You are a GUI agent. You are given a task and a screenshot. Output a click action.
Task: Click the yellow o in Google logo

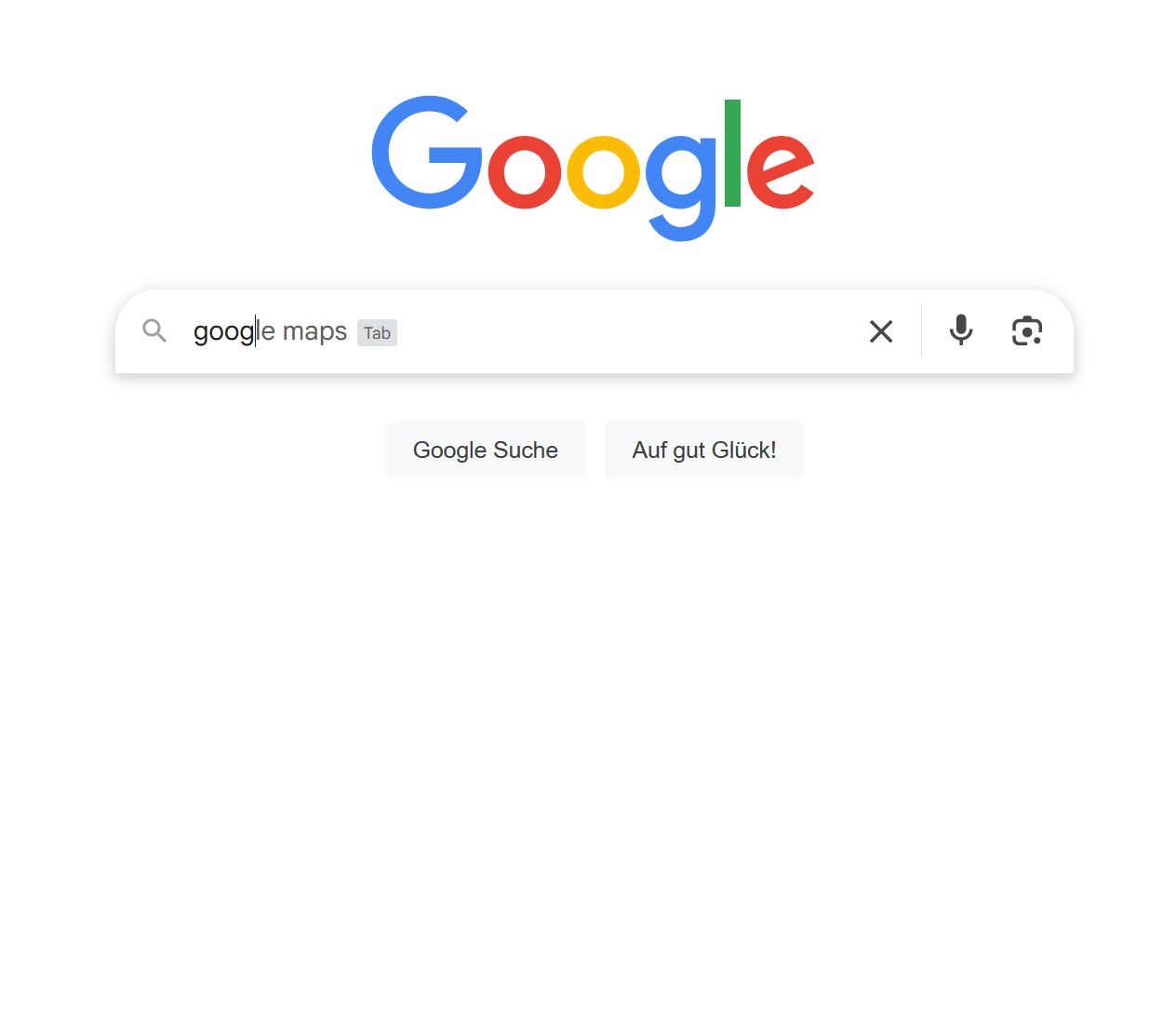coord(604,172)
